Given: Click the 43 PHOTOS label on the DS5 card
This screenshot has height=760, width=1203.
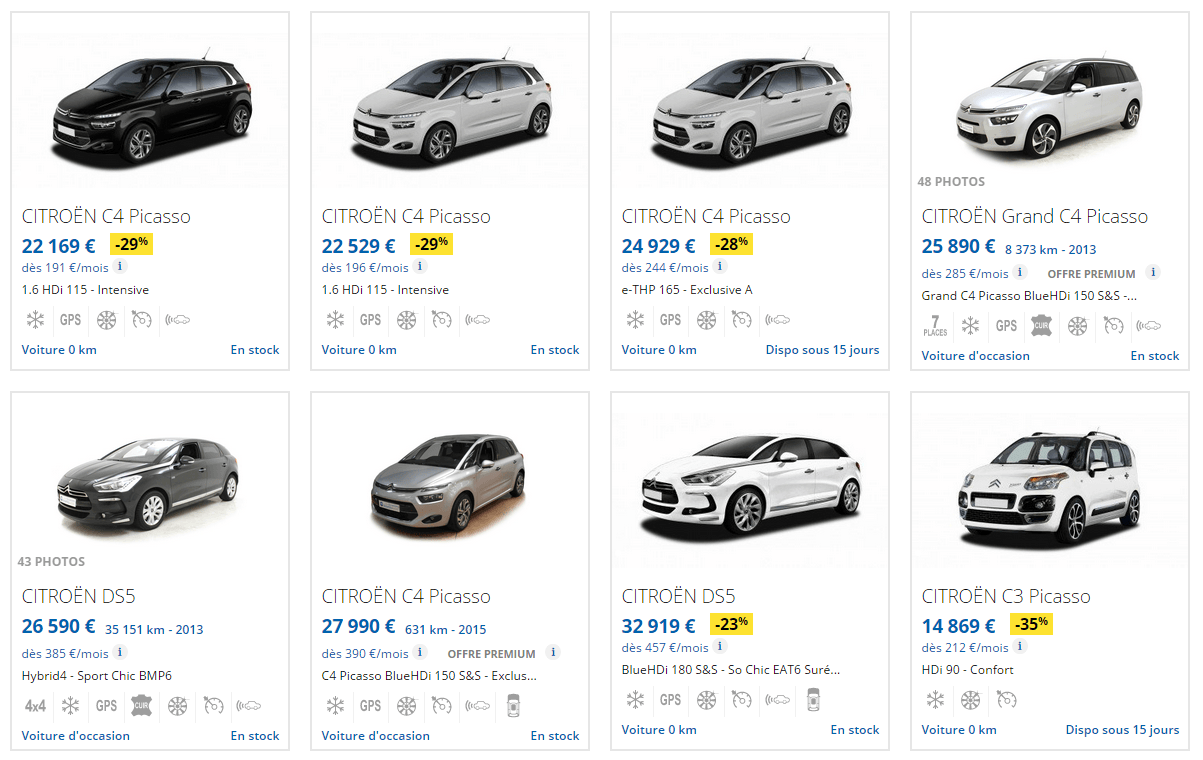Looking at the screenshot, I should (x=51, y=562).
